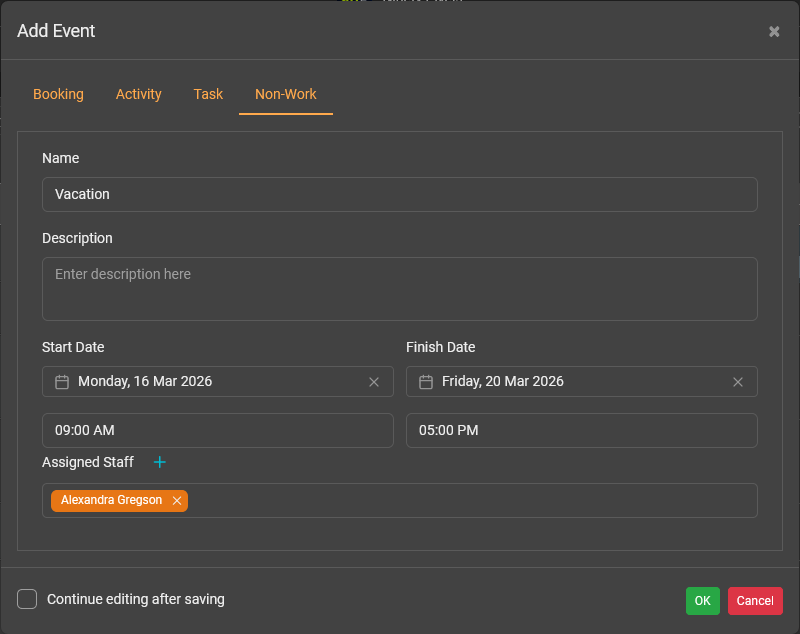The width and height of the screenshot is (800, 634).
Task: Open the 09:00 AM start time field
Action: (217, 431)
